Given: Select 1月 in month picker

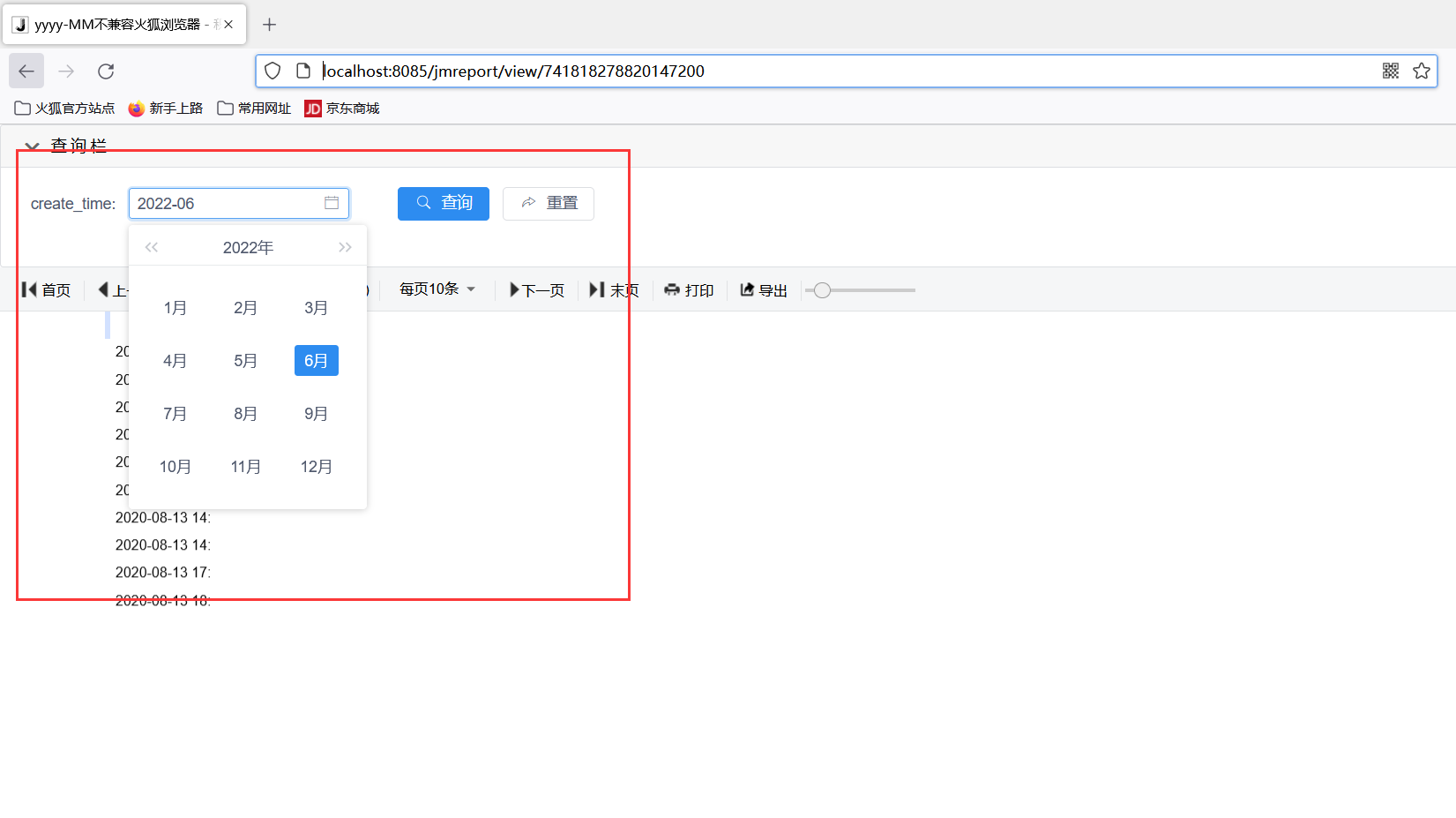Looking at the screenshot, I should 175,308.
